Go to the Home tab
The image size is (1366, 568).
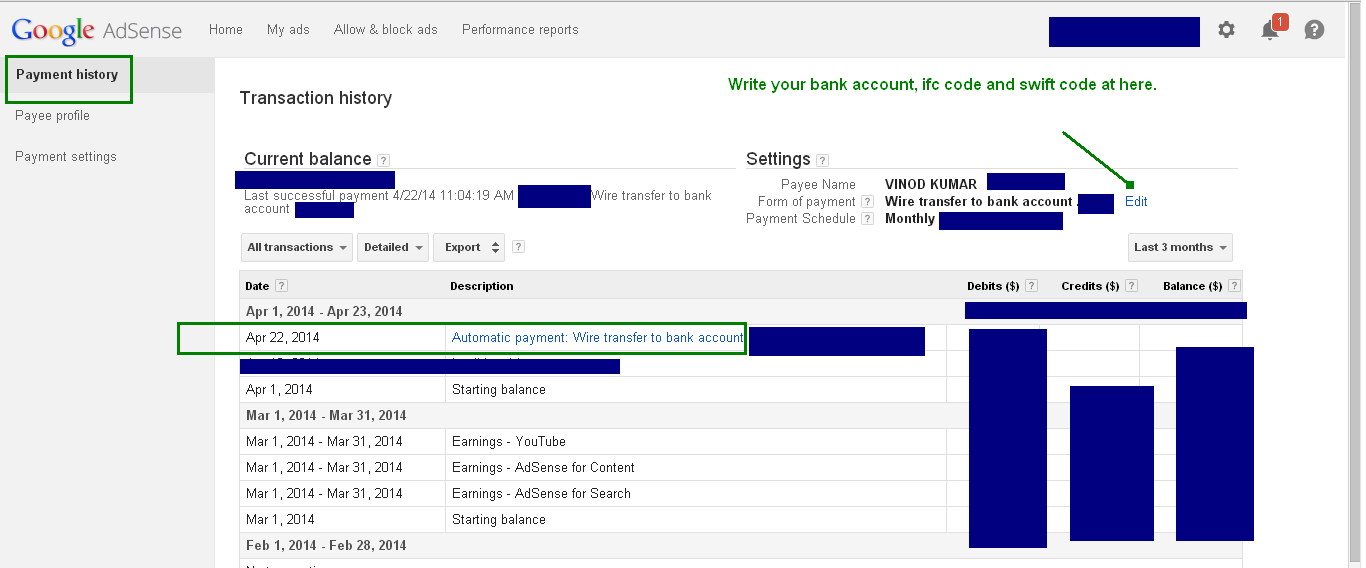(226, 30)
